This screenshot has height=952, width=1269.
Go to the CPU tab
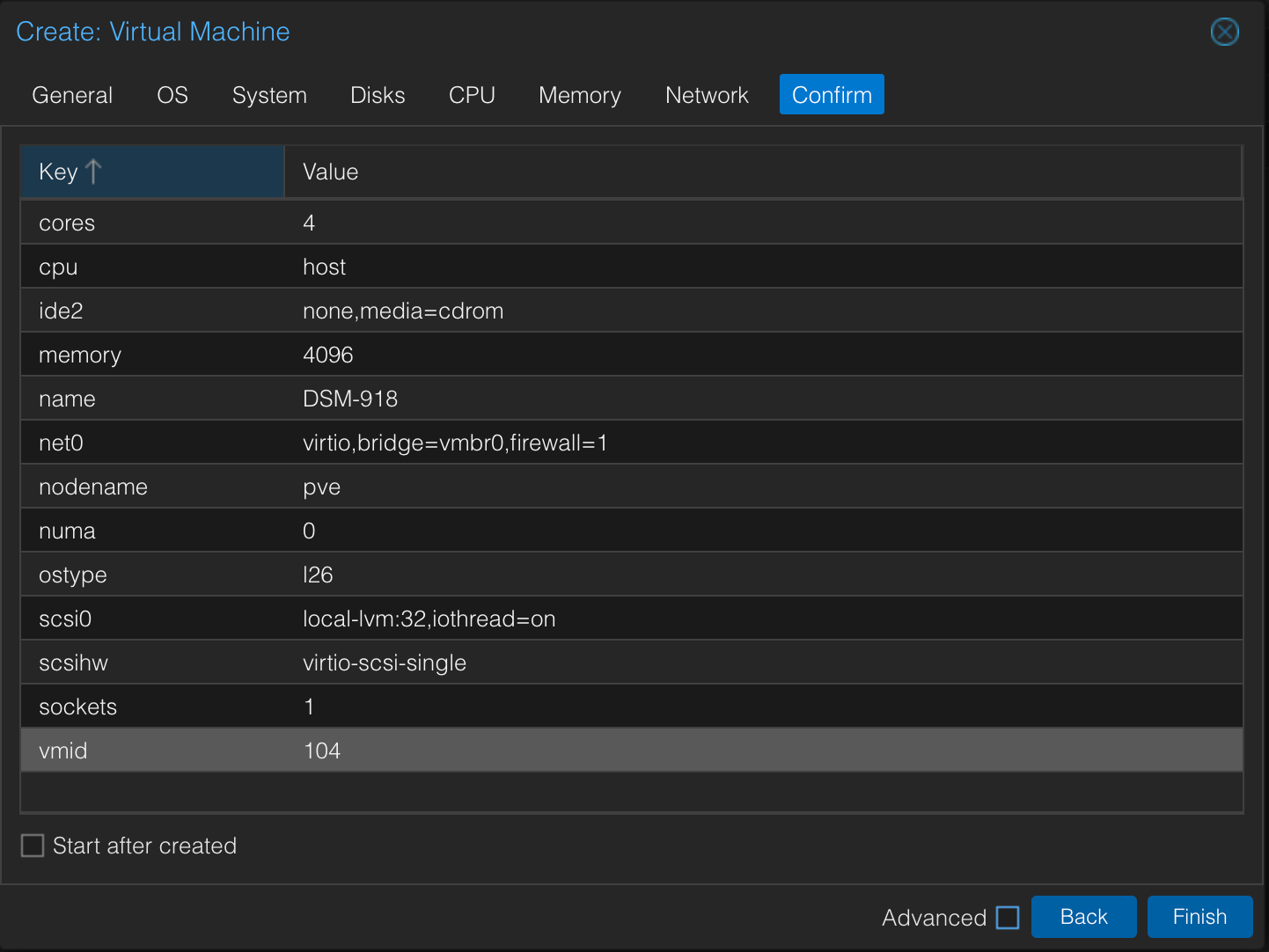click(x=472, y=95)
